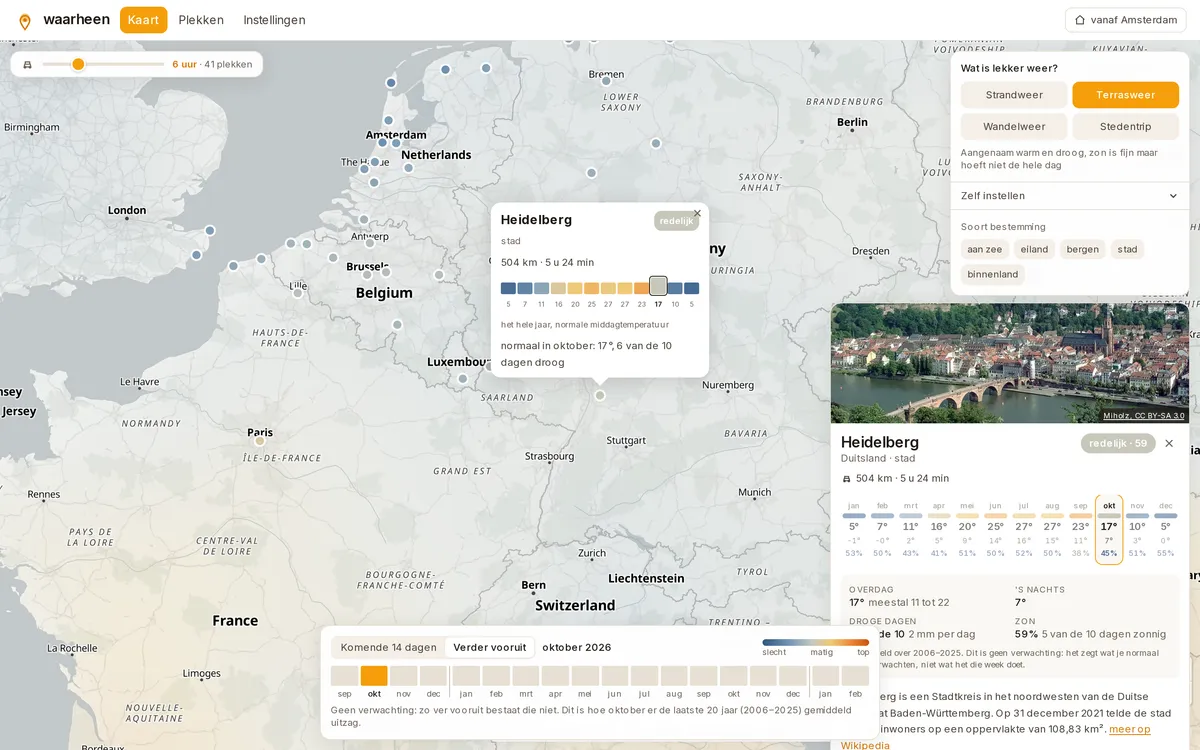Image resolution: width=1200 pixels, height=750 pixels.
Task: Click the Heidelberg marker under the popup
Action: (x=600, y=395)
